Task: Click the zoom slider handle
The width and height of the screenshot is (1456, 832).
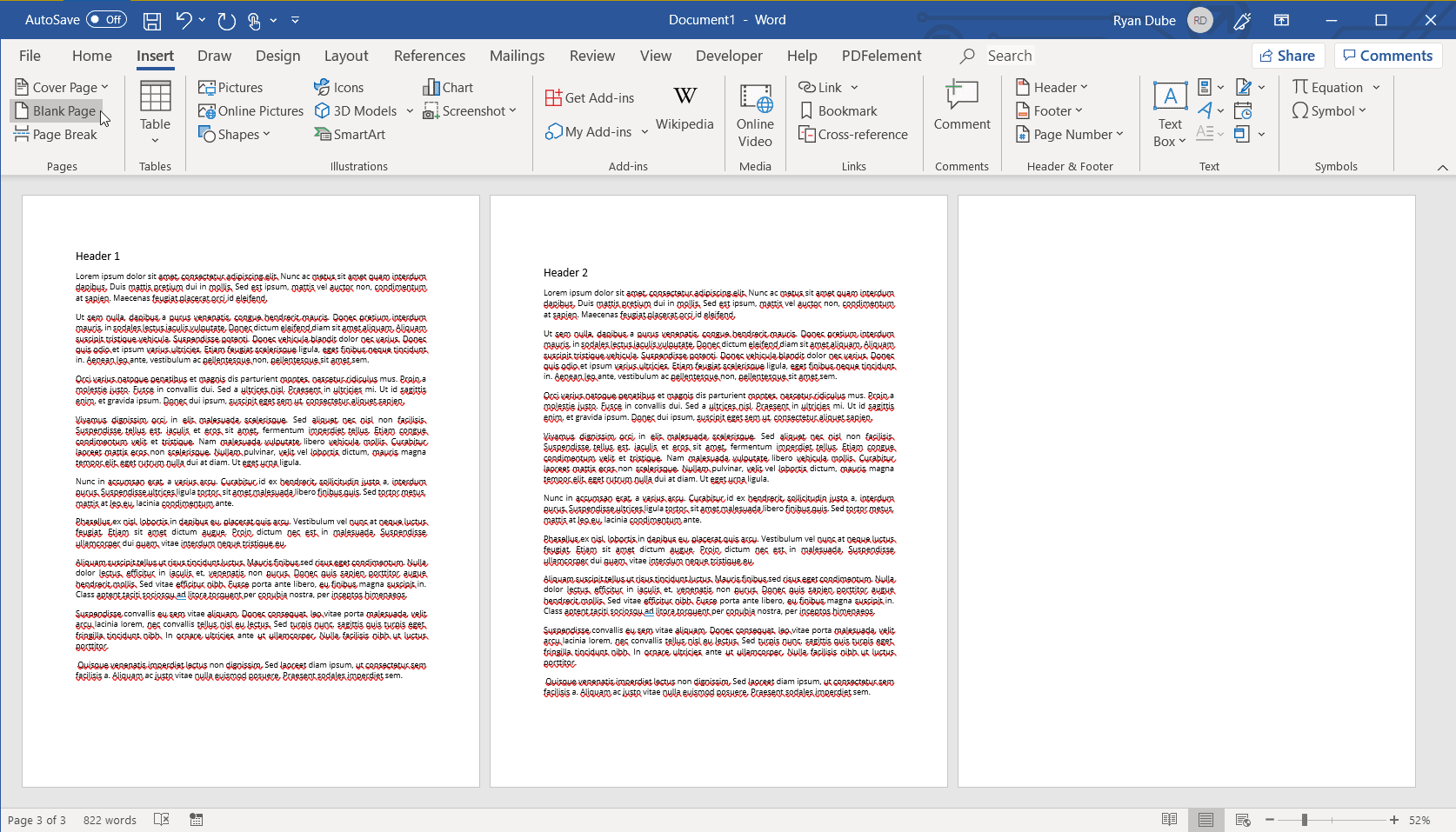Action: (1304, 820)
